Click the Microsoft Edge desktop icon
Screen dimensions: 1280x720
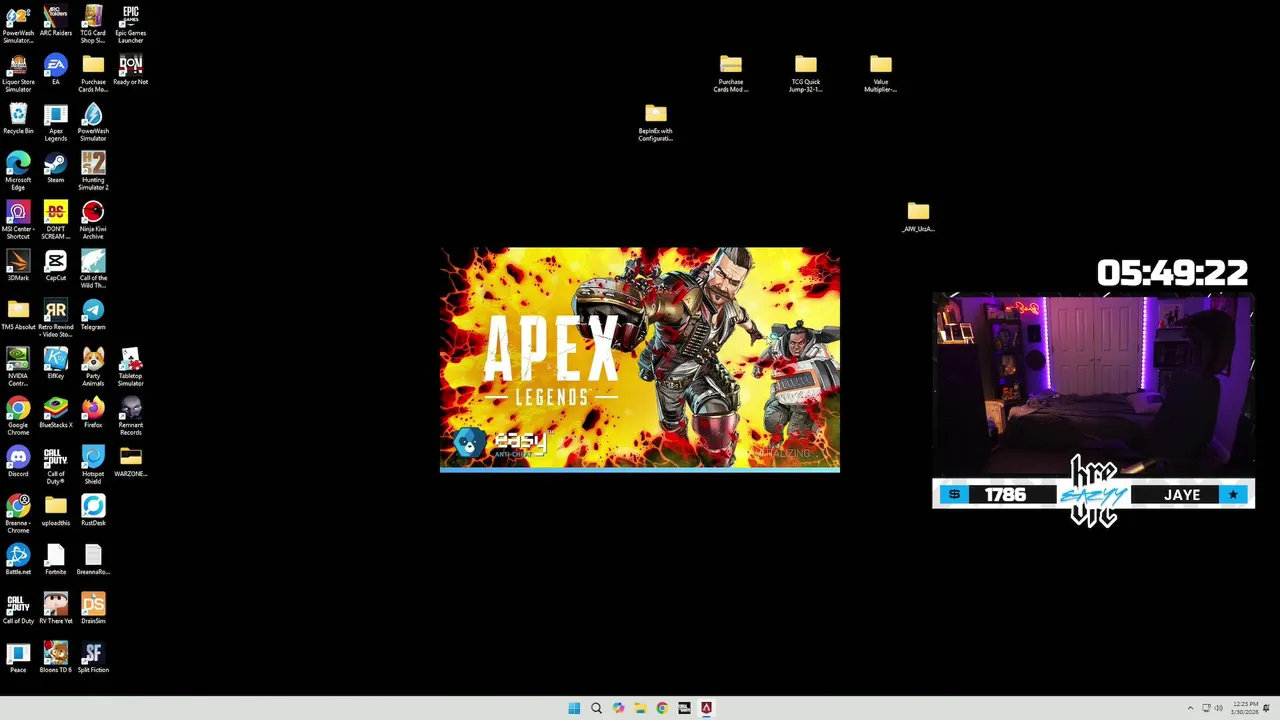point(18,172)
